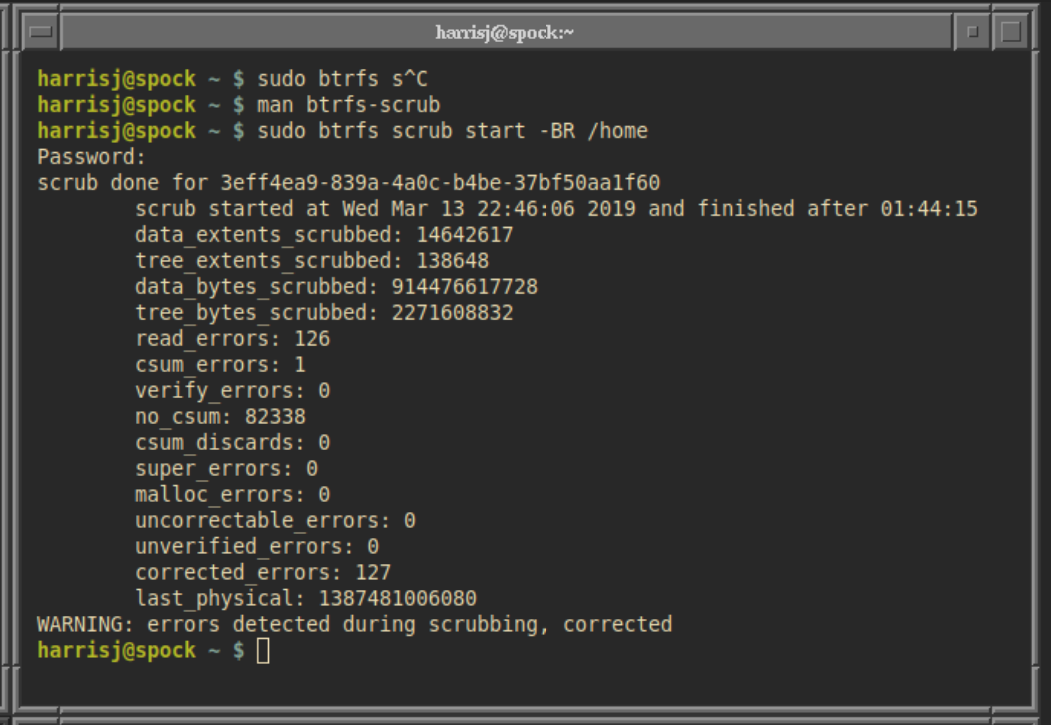Click the read_errors: 126 line
The height and width of the screenshot is (725, 1051).
pos(233,338)
